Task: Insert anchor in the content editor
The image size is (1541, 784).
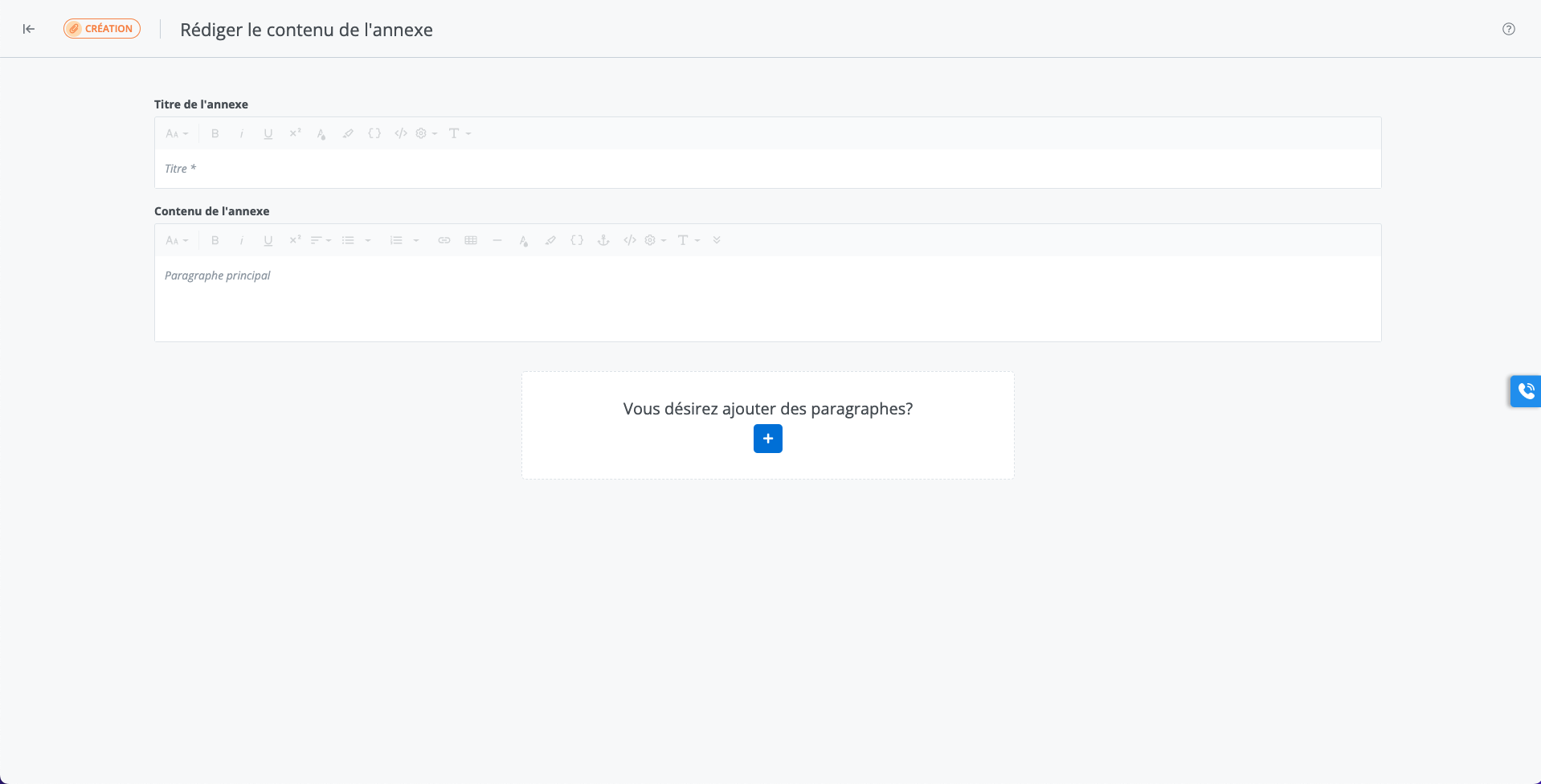Action: tap(603, 240)
